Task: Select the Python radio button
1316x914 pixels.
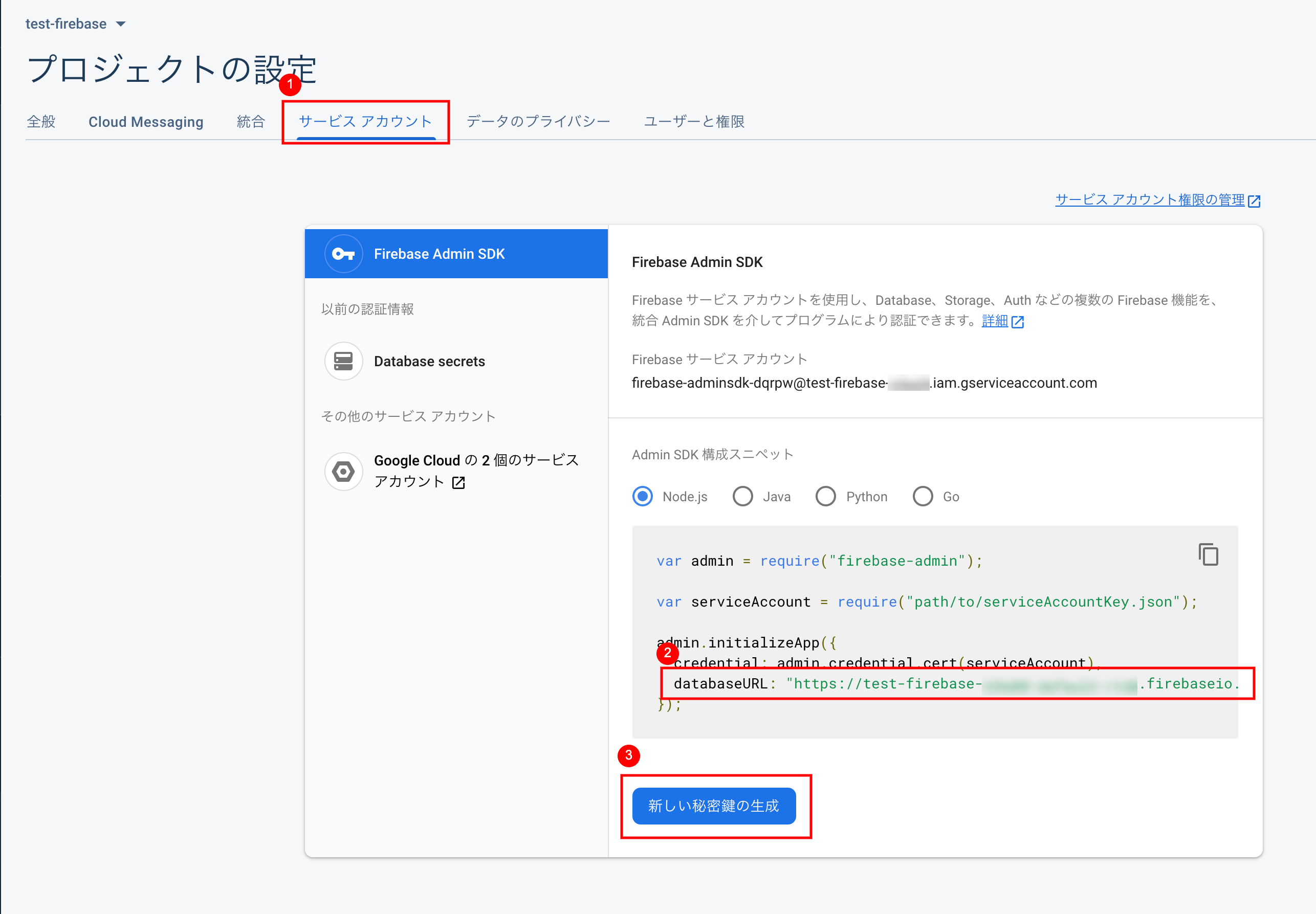Action: point(826,497)
